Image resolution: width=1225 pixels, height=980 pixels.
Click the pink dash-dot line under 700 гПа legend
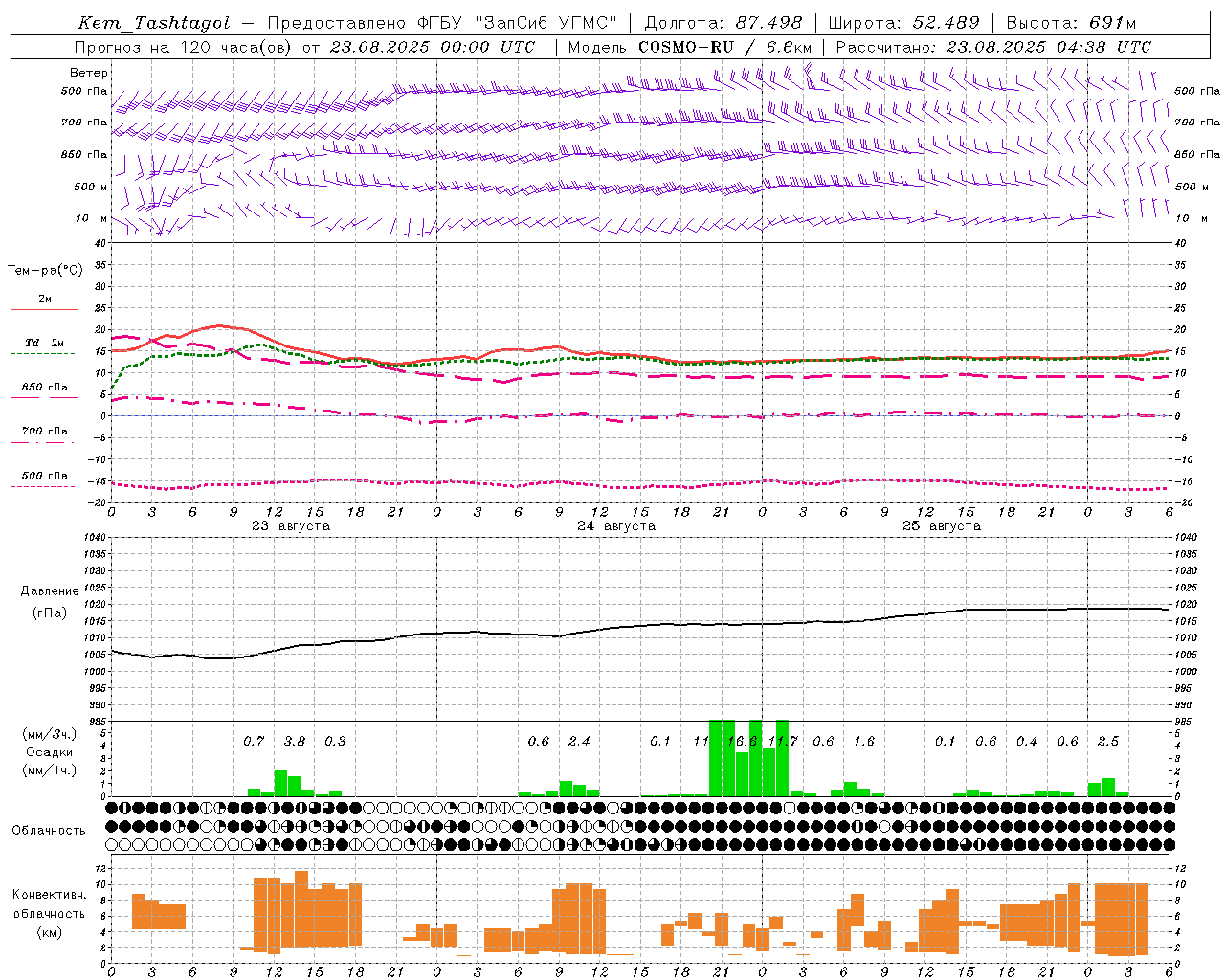coord(42,442)
